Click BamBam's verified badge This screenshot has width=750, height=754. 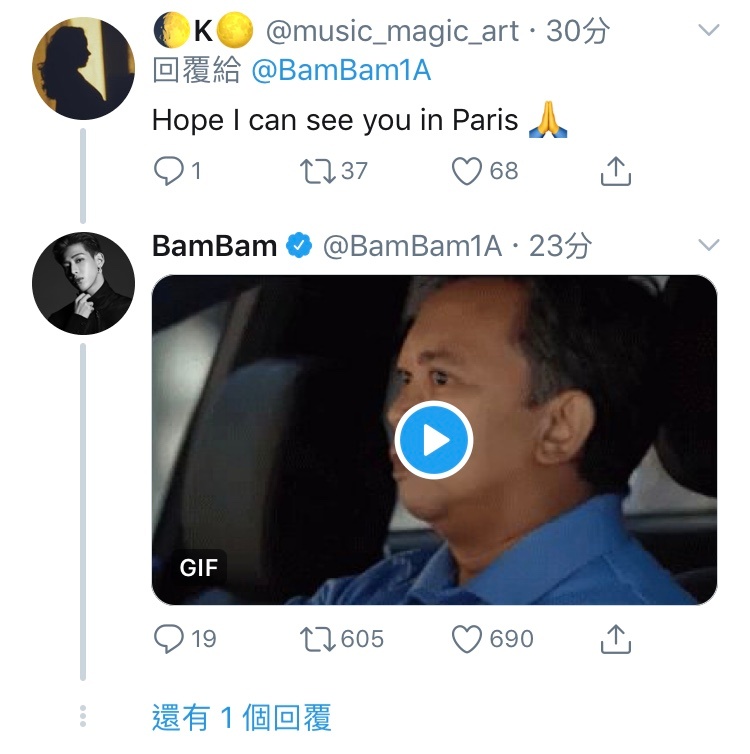pos(300,246)
